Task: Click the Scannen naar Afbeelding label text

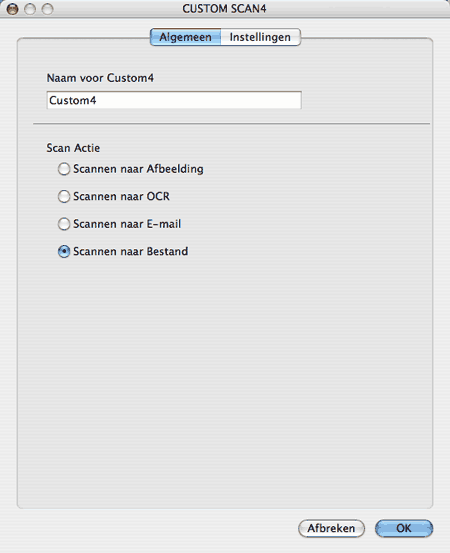Action: point(138,169)
